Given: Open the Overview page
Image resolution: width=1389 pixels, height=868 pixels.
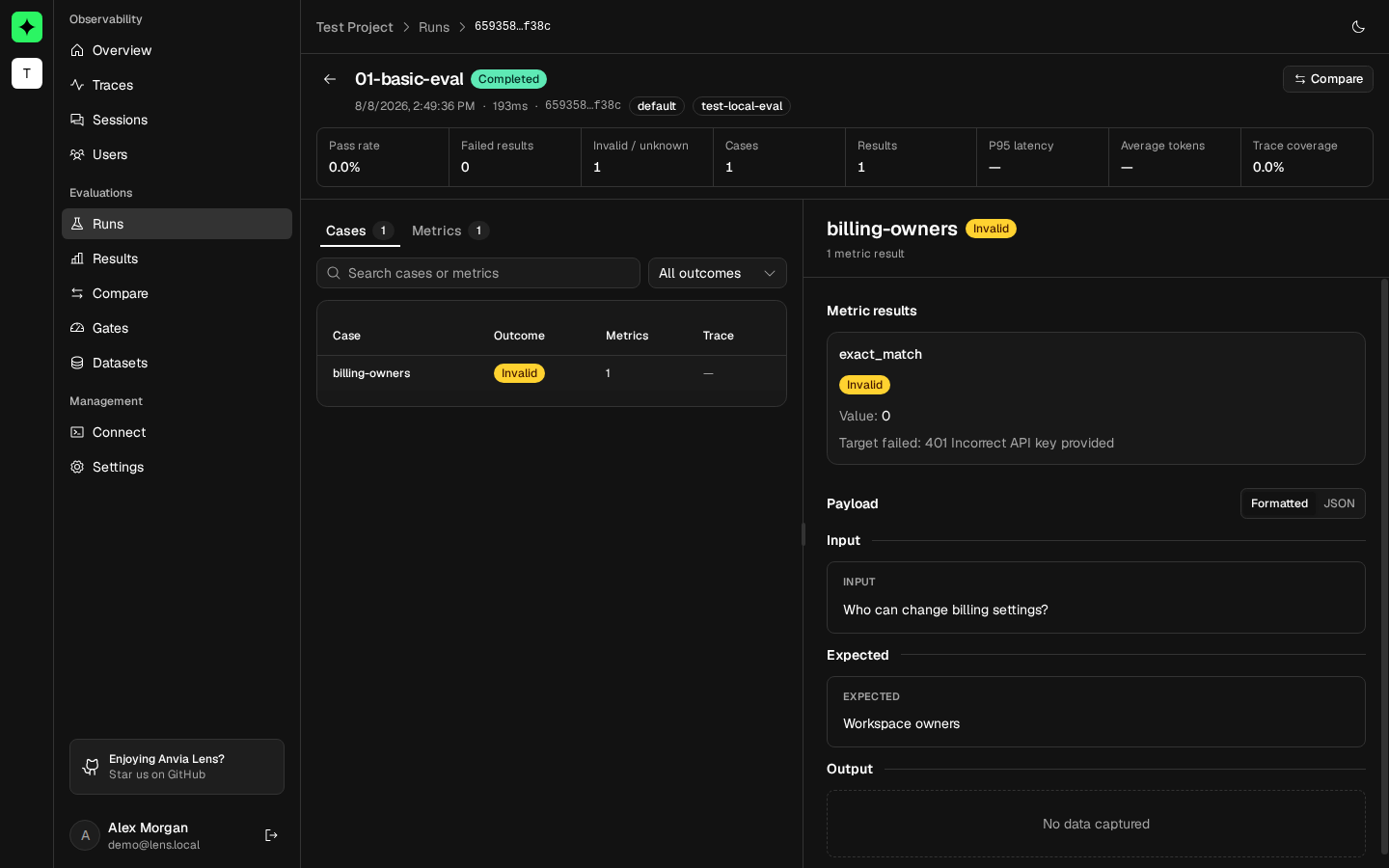Looking at the screenshot, I should tap(177, 50).
